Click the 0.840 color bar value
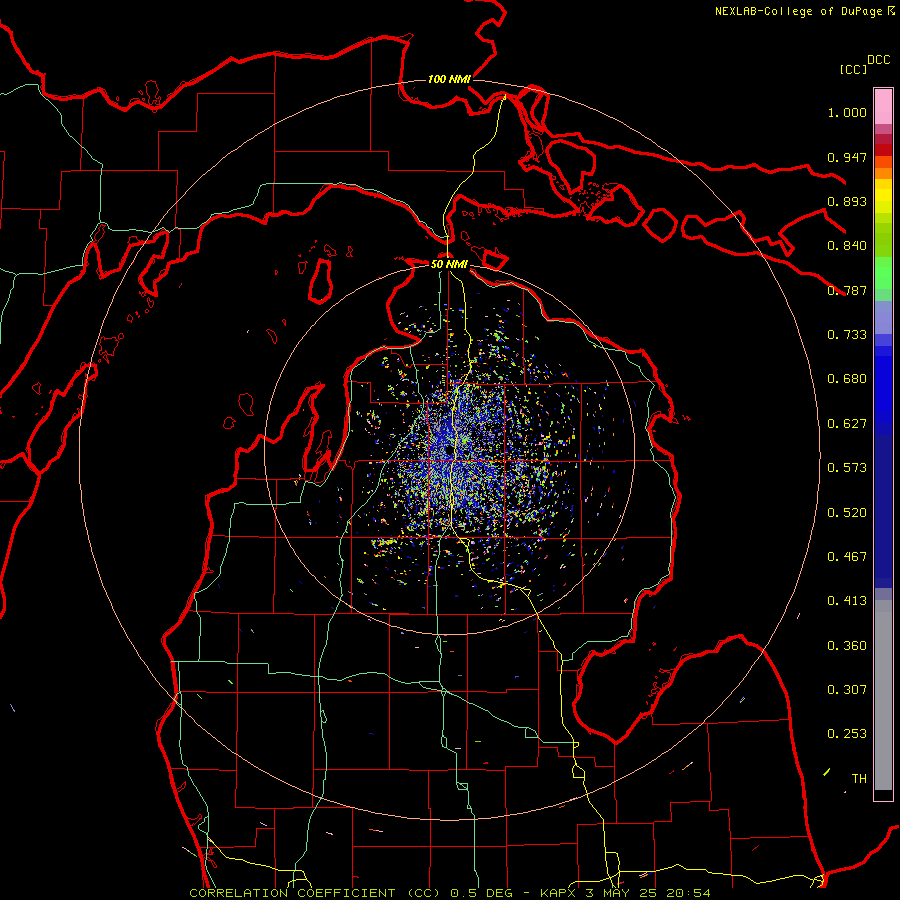 [x=847, y=245]
